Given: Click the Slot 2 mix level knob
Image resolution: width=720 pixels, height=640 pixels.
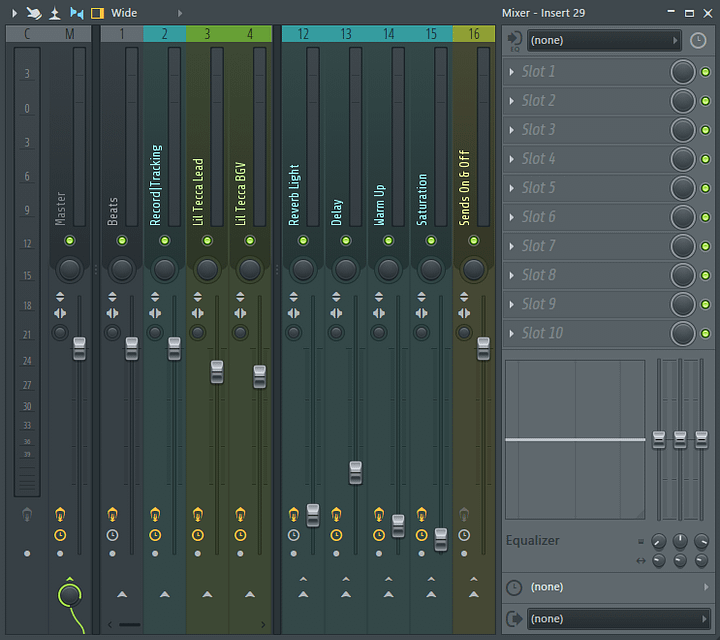Looking at the screenshot, I should coord(683,101).
